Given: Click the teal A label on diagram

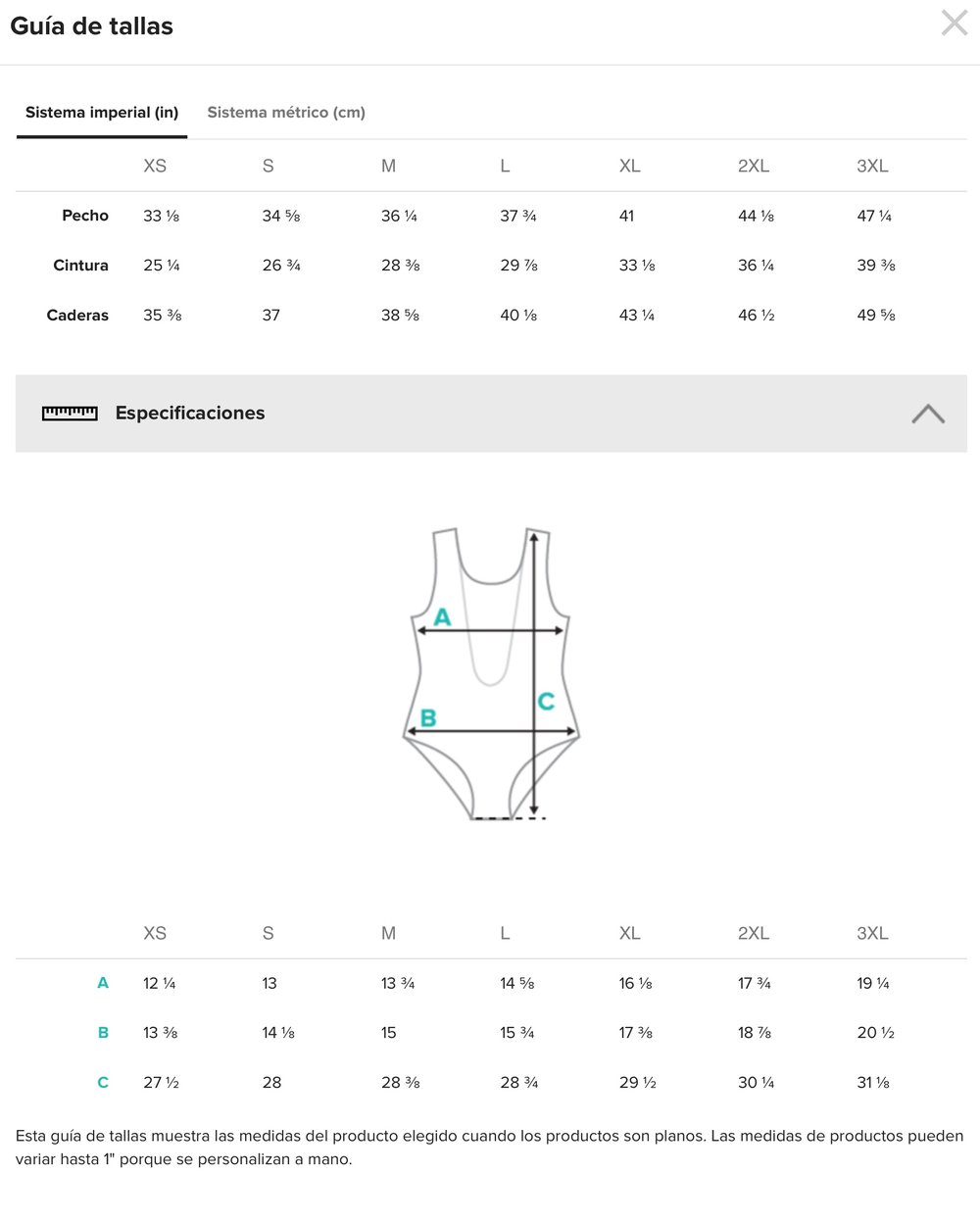Looking at the screenshot, I should (x=442, y=617).
